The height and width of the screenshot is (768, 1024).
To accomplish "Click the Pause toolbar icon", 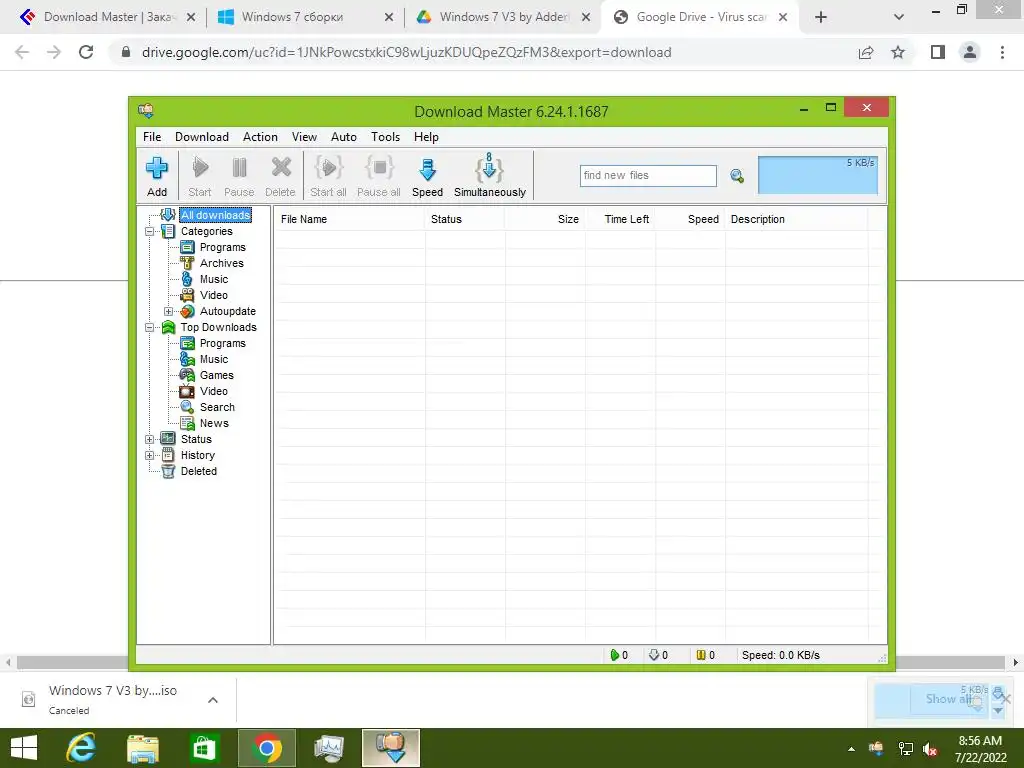I will [x=239, y=168].
